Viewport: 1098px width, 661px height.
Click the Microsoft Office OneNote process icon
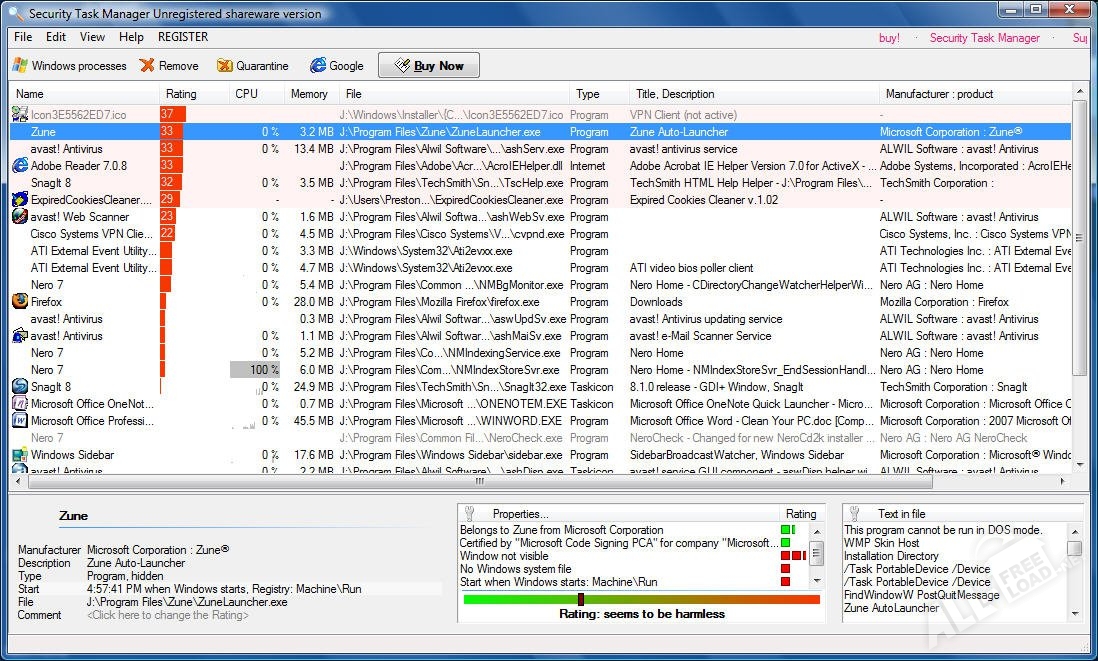coord(19,404)
